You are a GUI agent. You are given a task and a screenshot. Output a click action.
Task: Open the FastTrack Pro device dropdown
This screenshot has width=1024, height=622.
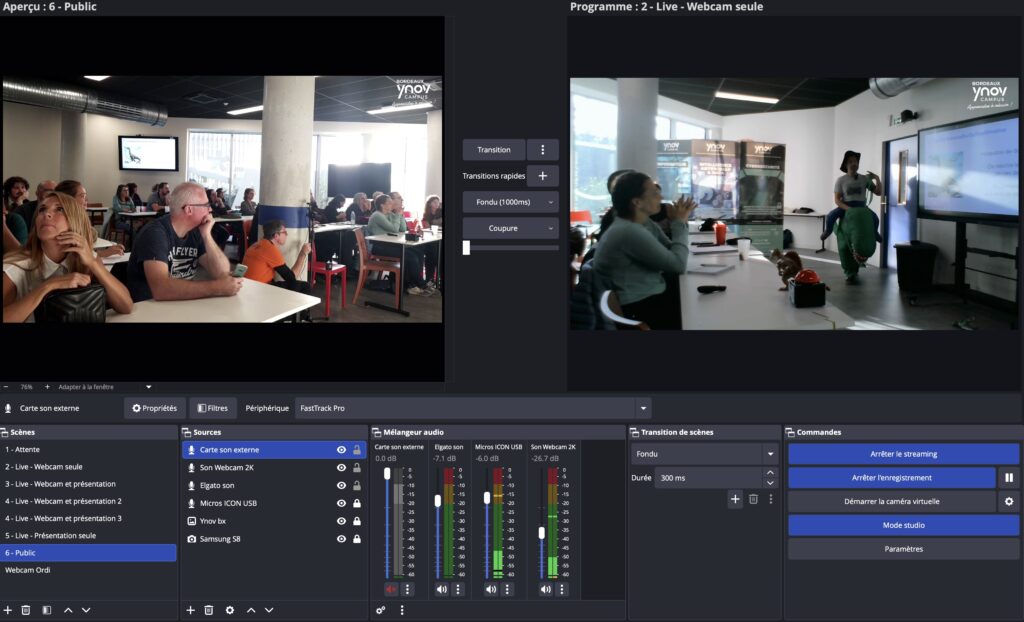coord(643,408)
